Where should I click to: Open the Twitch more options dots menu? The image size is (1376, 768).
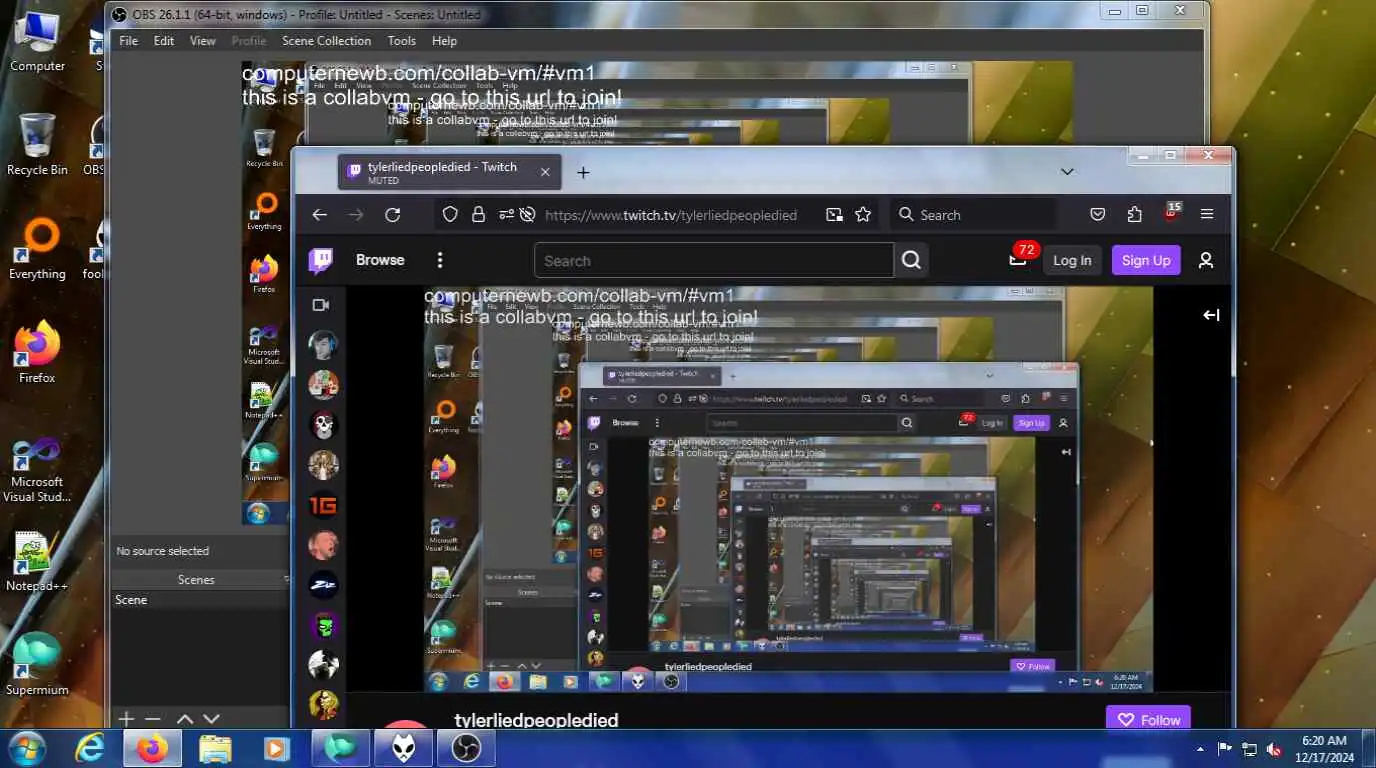pyautogui.click(x=439, y=260)
